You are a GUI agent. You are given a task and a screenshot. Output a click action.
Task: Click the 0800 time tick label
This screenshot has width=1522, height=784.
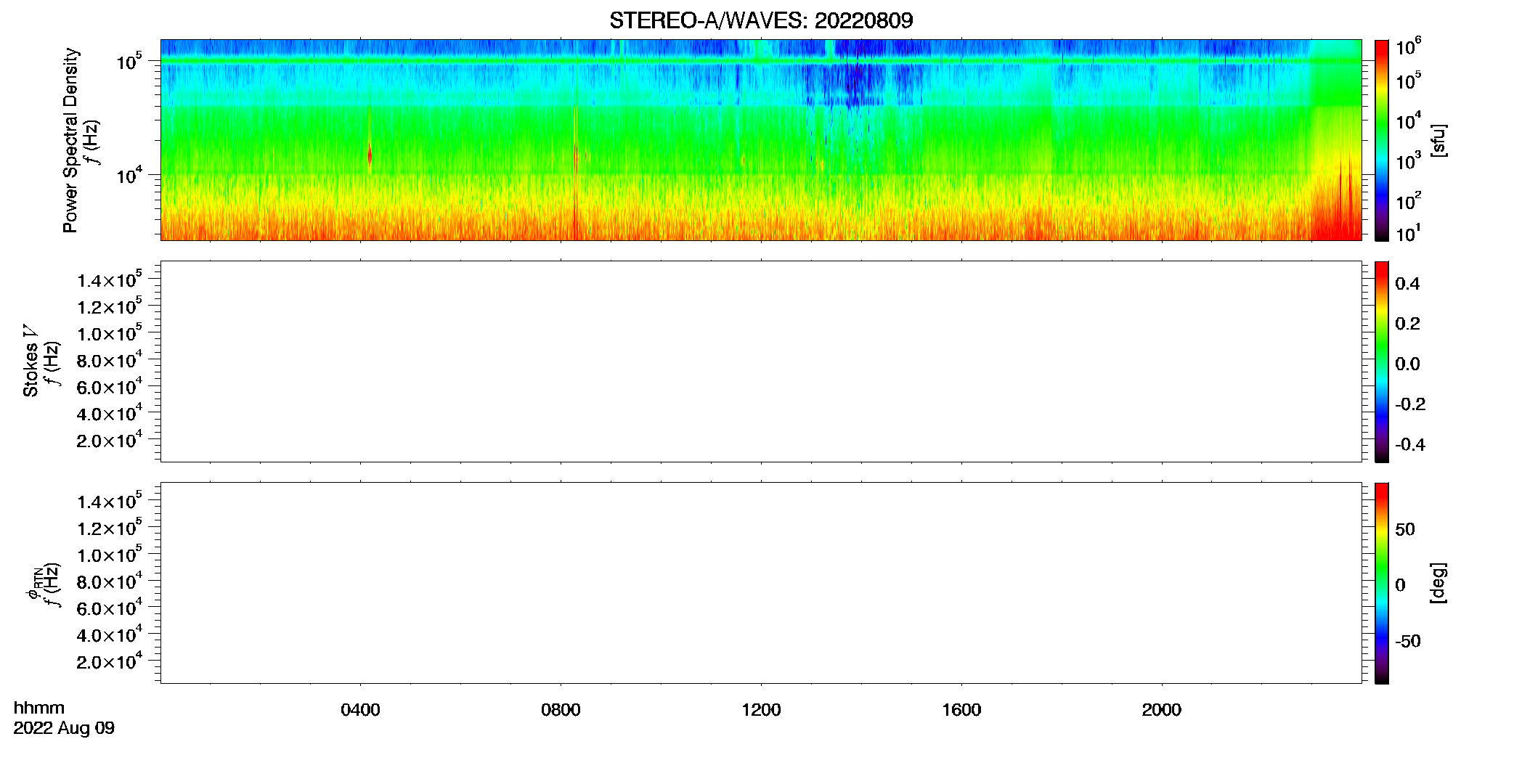point(561,710)
